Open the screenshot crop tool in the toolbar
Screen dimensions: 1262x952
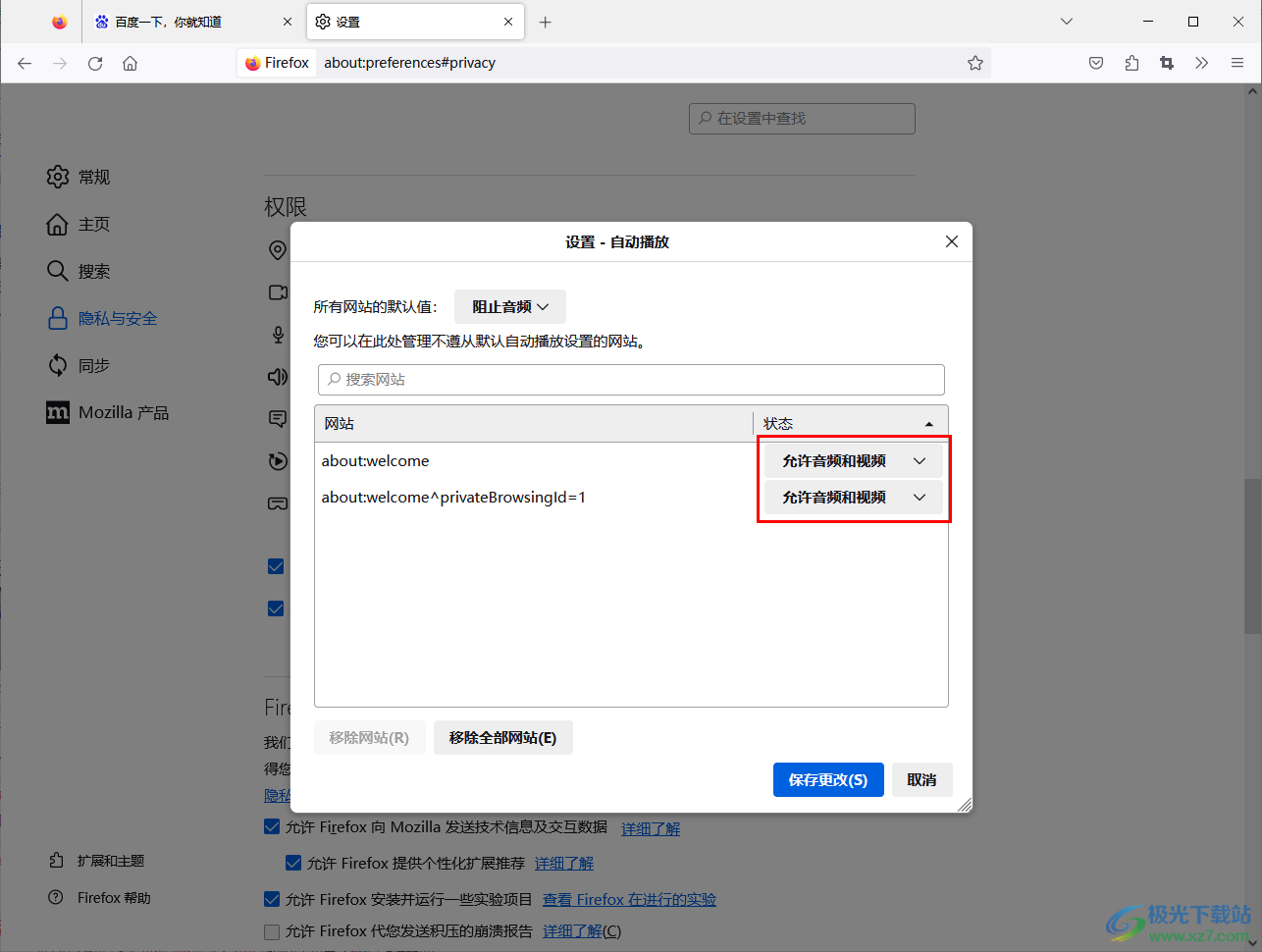1167,63
